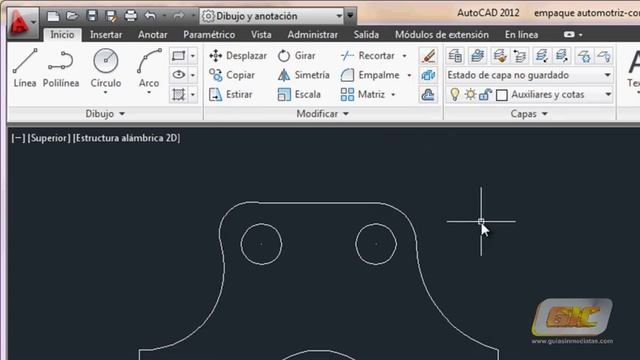
Task: Open the Módulos de extensión tab
Action: [442, 35]
